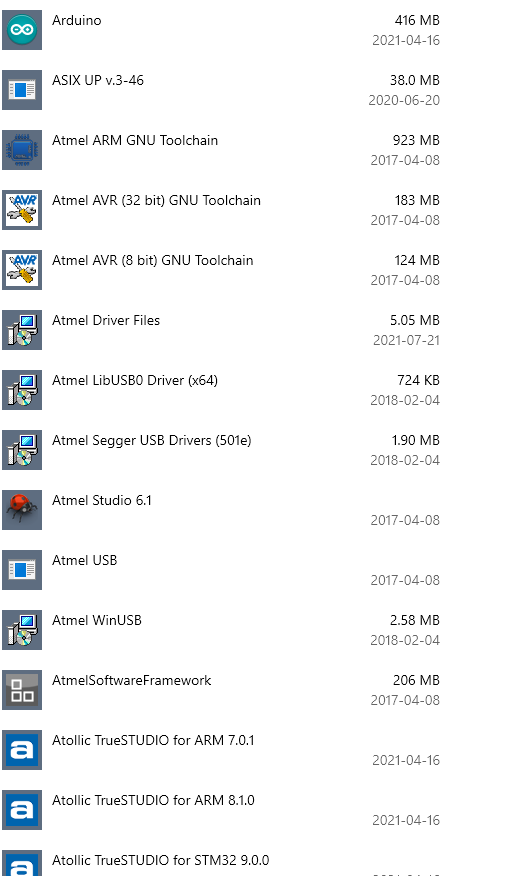The width and height of the screenshot is (519, 876).
Task: Click the Atollic TrueSTUDIO for ARM 8.1.0 icon
Action: [22, 810]
